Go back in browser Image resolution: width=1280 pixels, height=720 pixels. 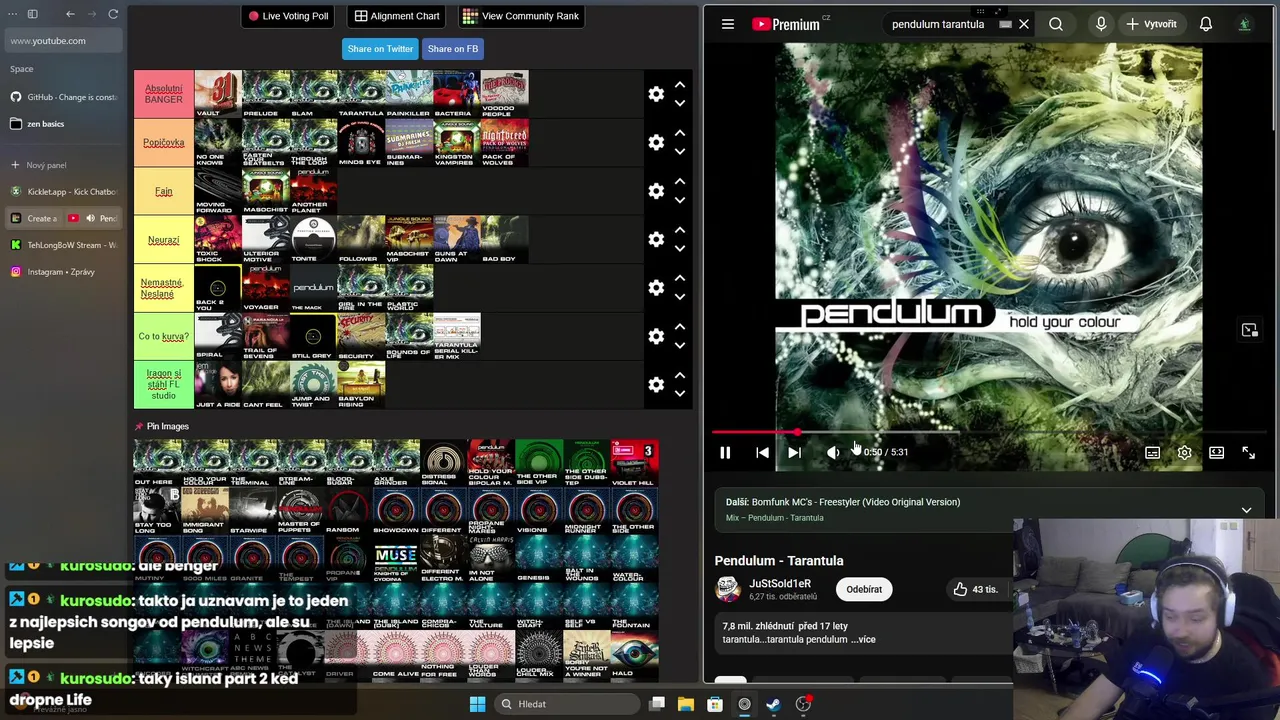[x=70, y=14]
